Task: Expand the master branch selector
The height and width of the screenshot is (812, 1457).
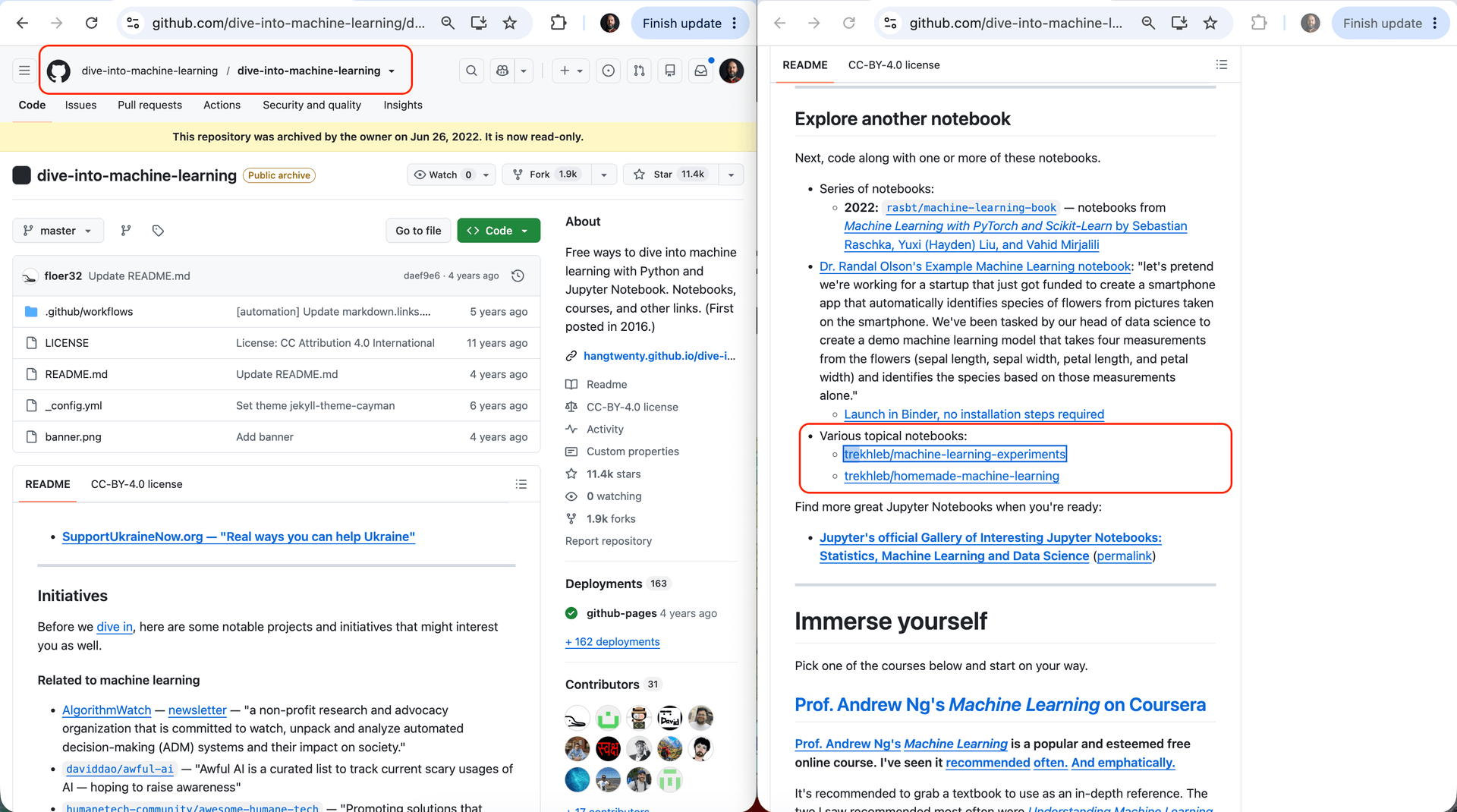Action: click(x=58, y=231)
